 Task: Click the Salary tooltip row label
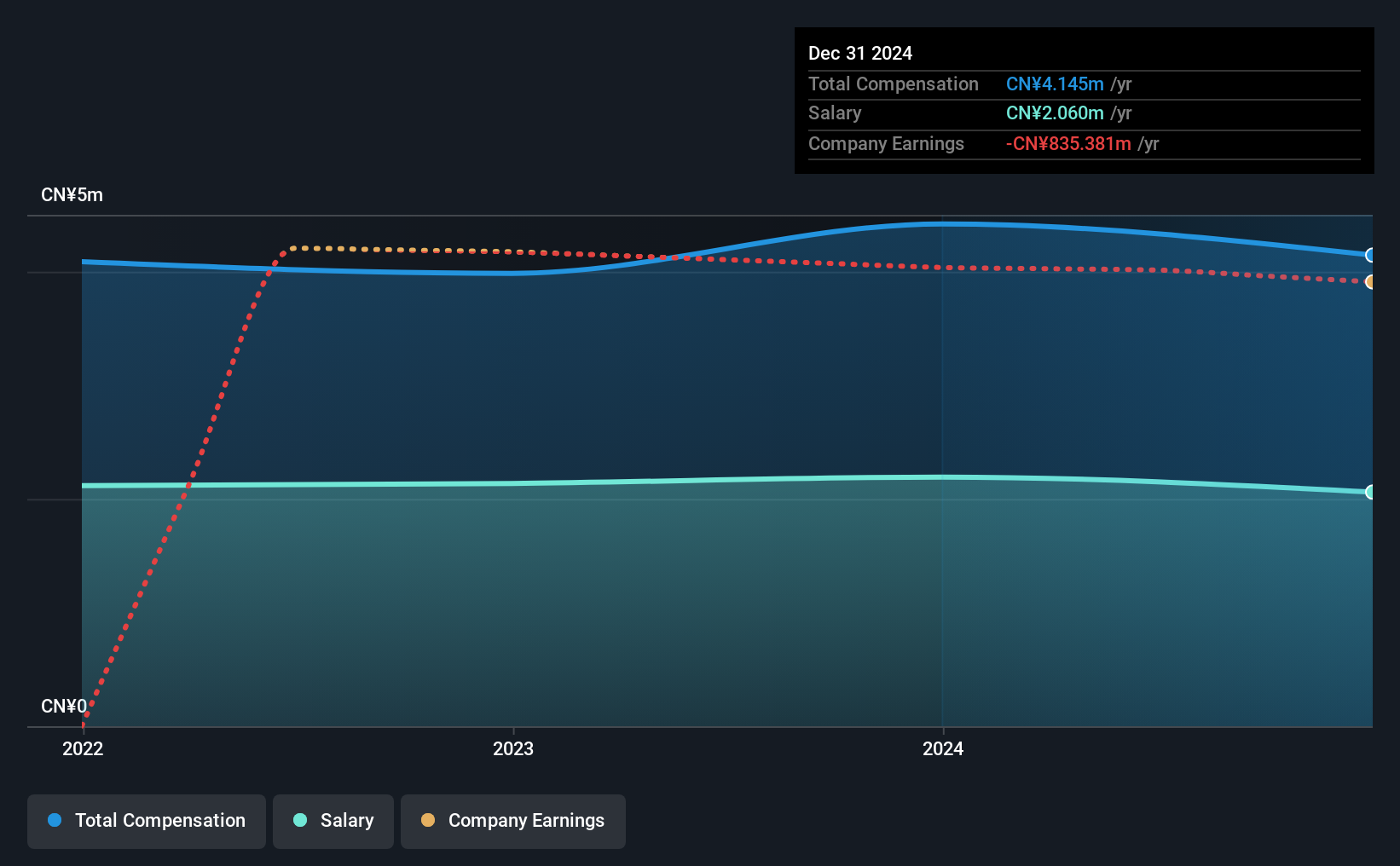835,113
